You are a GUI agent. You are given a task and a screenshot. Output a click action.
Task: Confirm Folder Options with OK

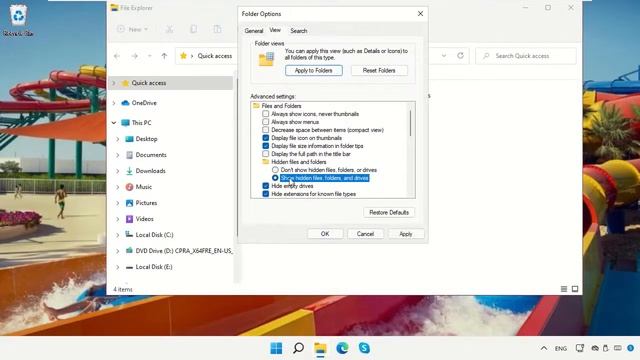tap(325, 234)
